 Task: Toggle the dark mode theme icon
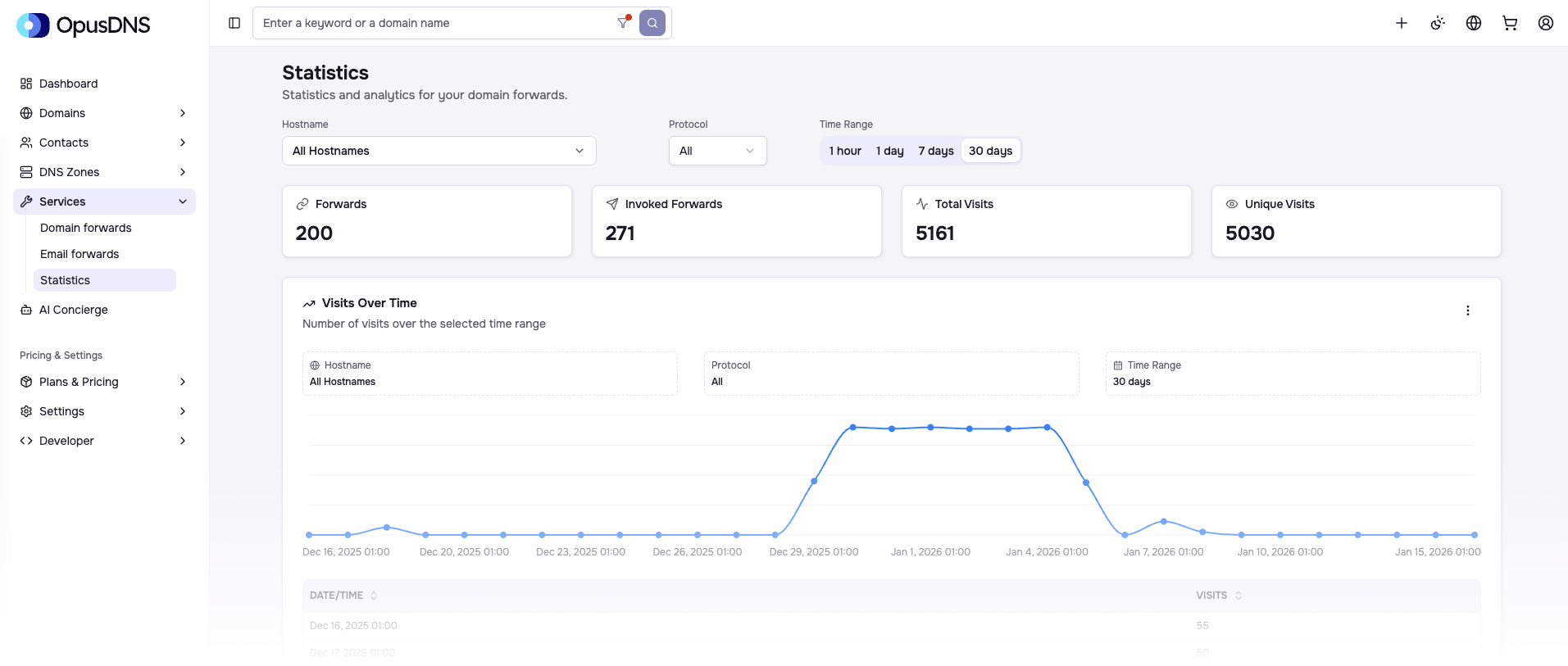click(x=1438, y=23)
